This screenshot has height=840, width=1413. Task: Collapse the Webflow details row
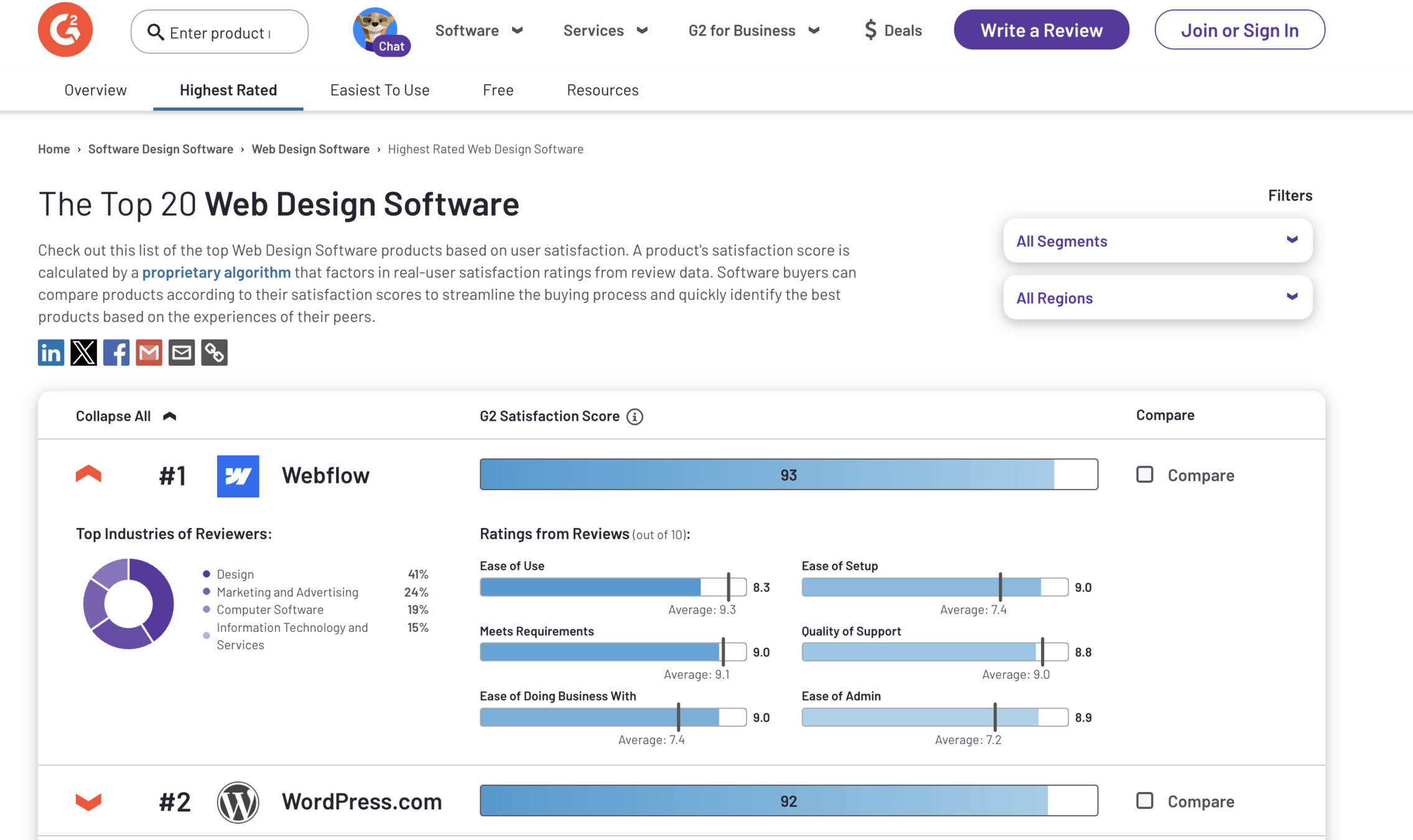click(88, 475)
